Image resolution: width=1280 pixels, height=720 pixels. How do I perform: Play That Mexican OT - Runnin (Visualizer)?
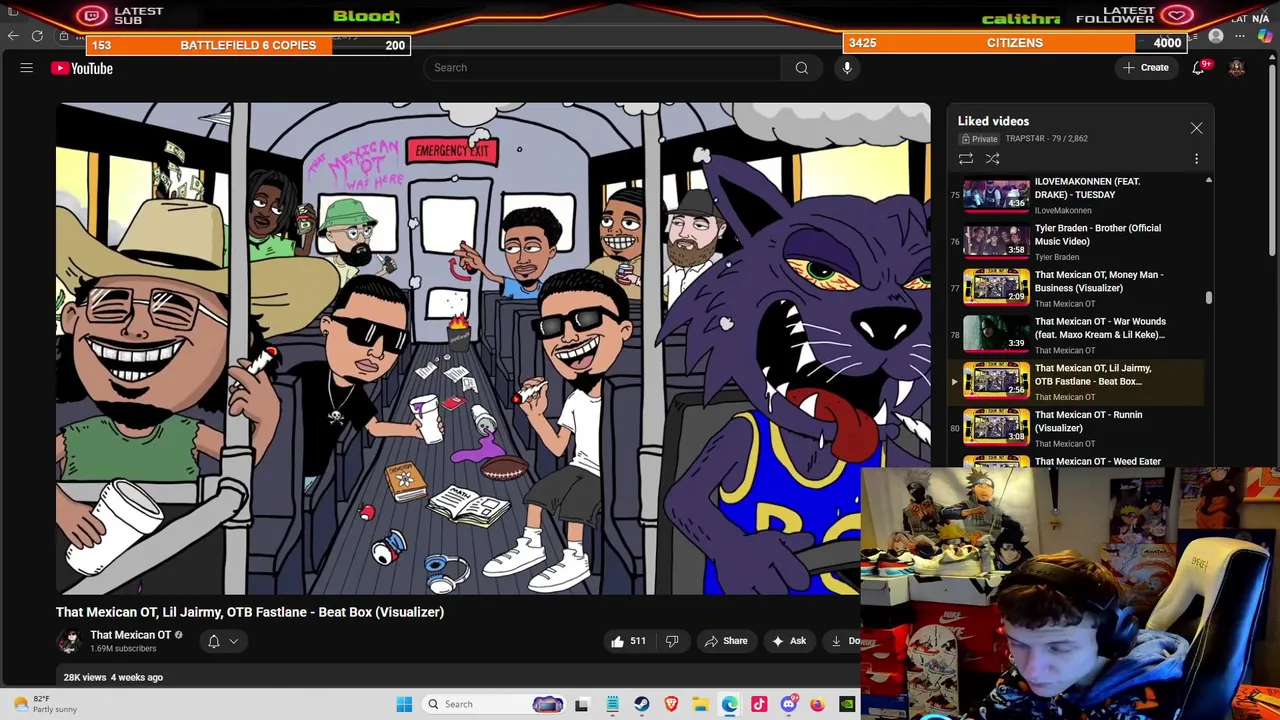click(1075, 428)
